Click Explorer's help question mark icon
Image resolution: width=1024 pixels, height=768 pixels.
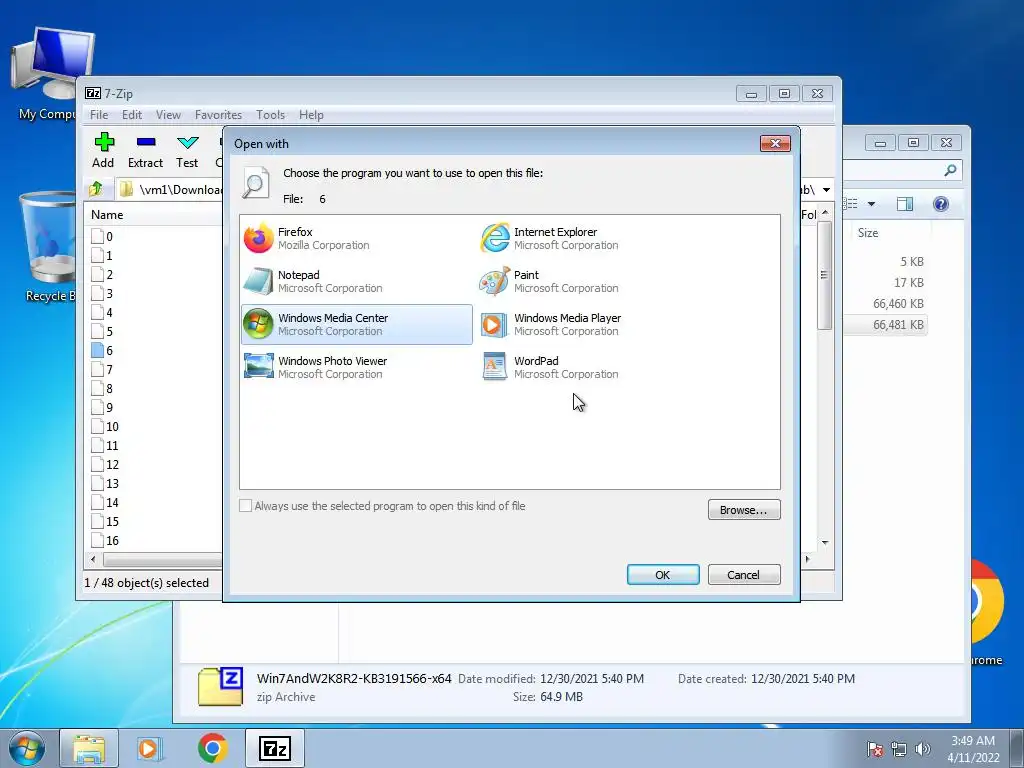click(940, 204)
